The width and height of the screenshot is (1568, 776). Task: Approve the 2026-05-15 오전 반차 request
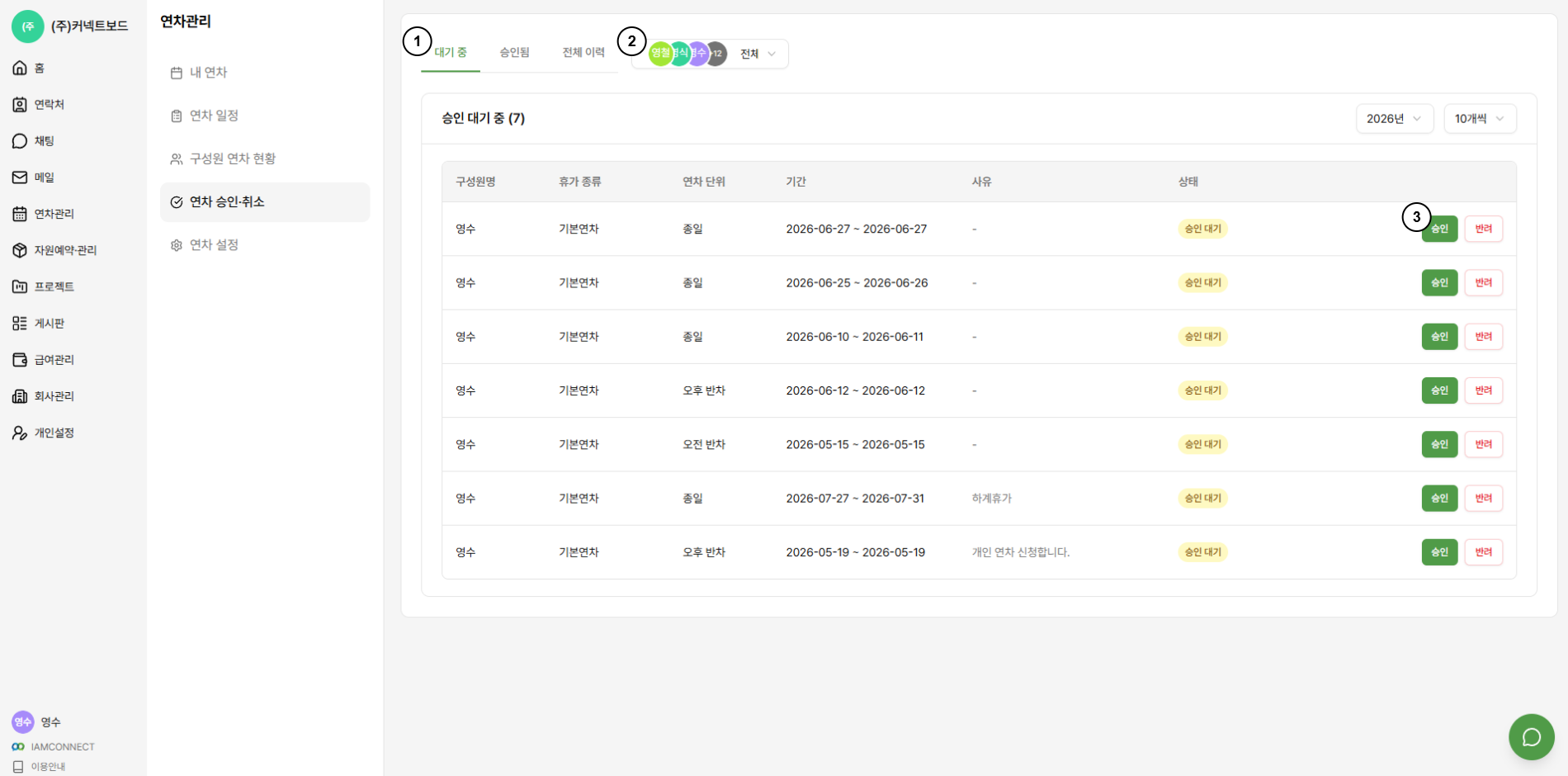(1439, 444)
